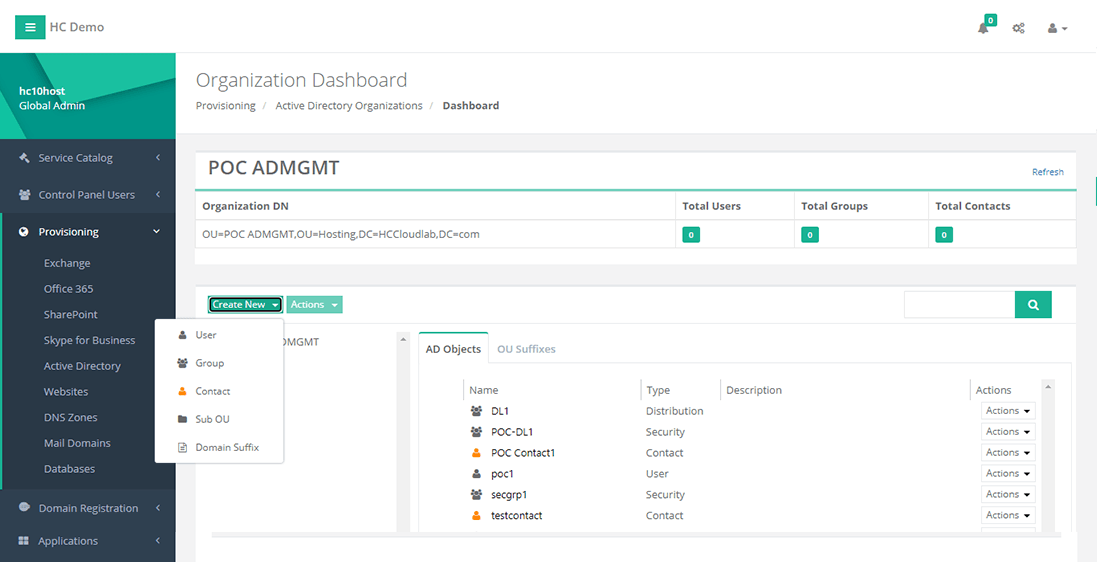The width and height of the screenshot is (1097, 562).
Task: Click the Provisioning breadcrumb link
Action: coord(225,106)
